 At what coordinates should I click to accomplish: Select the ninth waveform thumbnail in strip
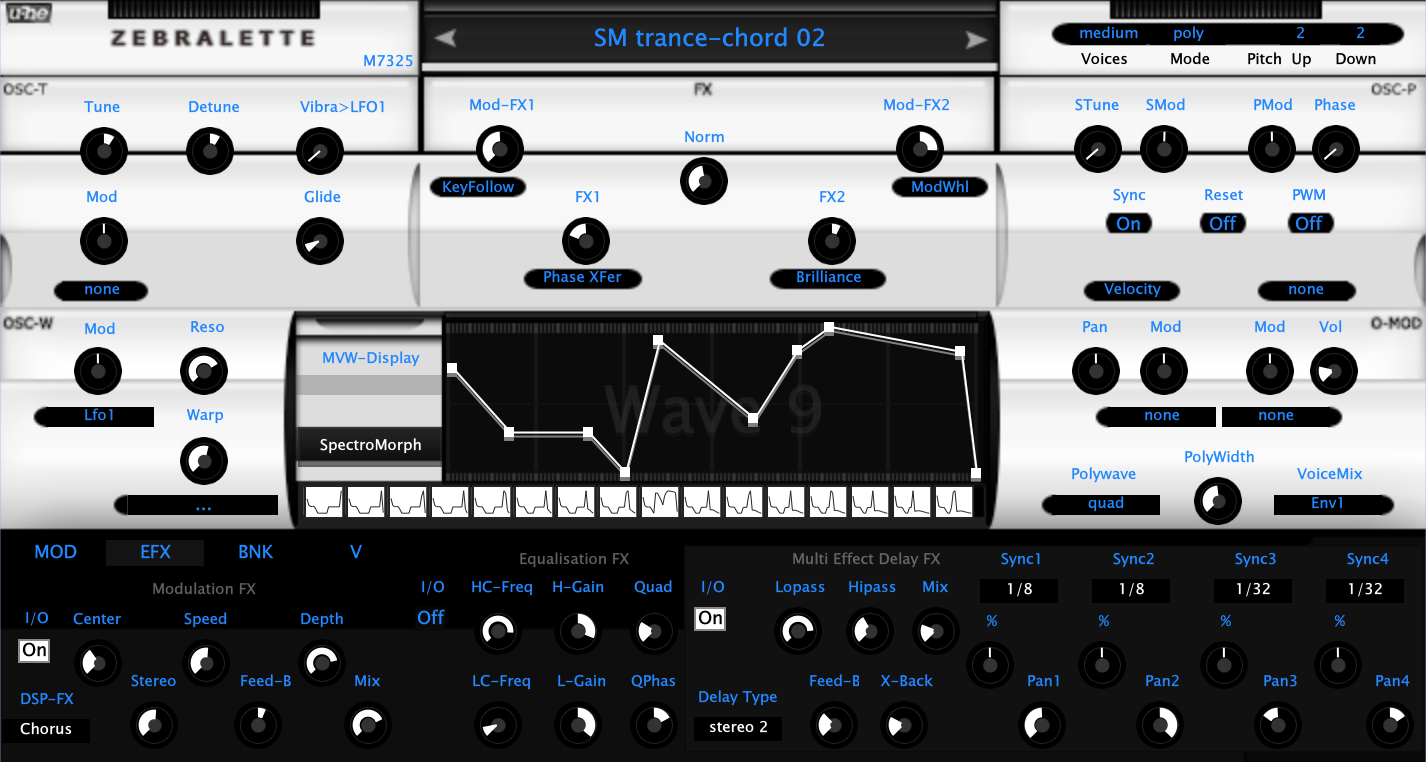click(660, 501)
